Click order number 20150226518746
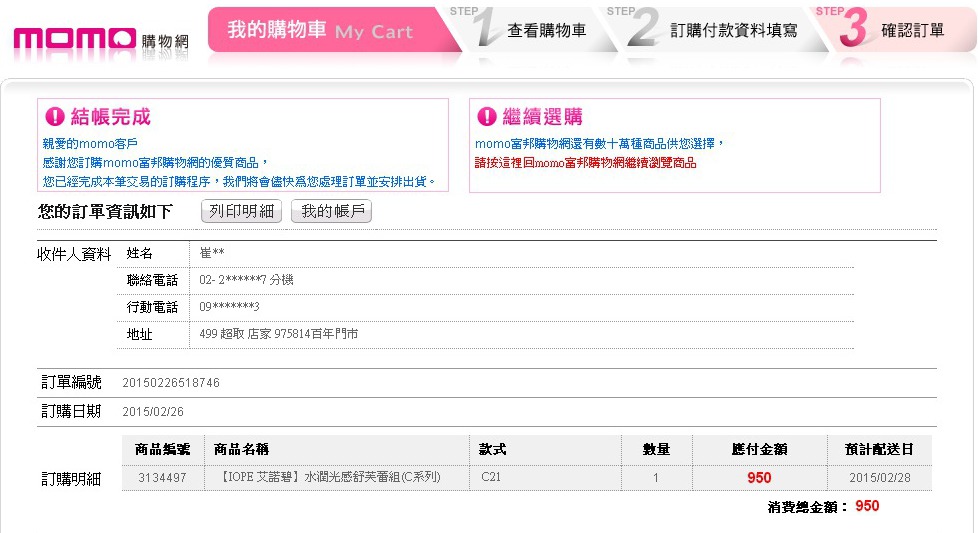The image size is (978, 533). (171, 383)
